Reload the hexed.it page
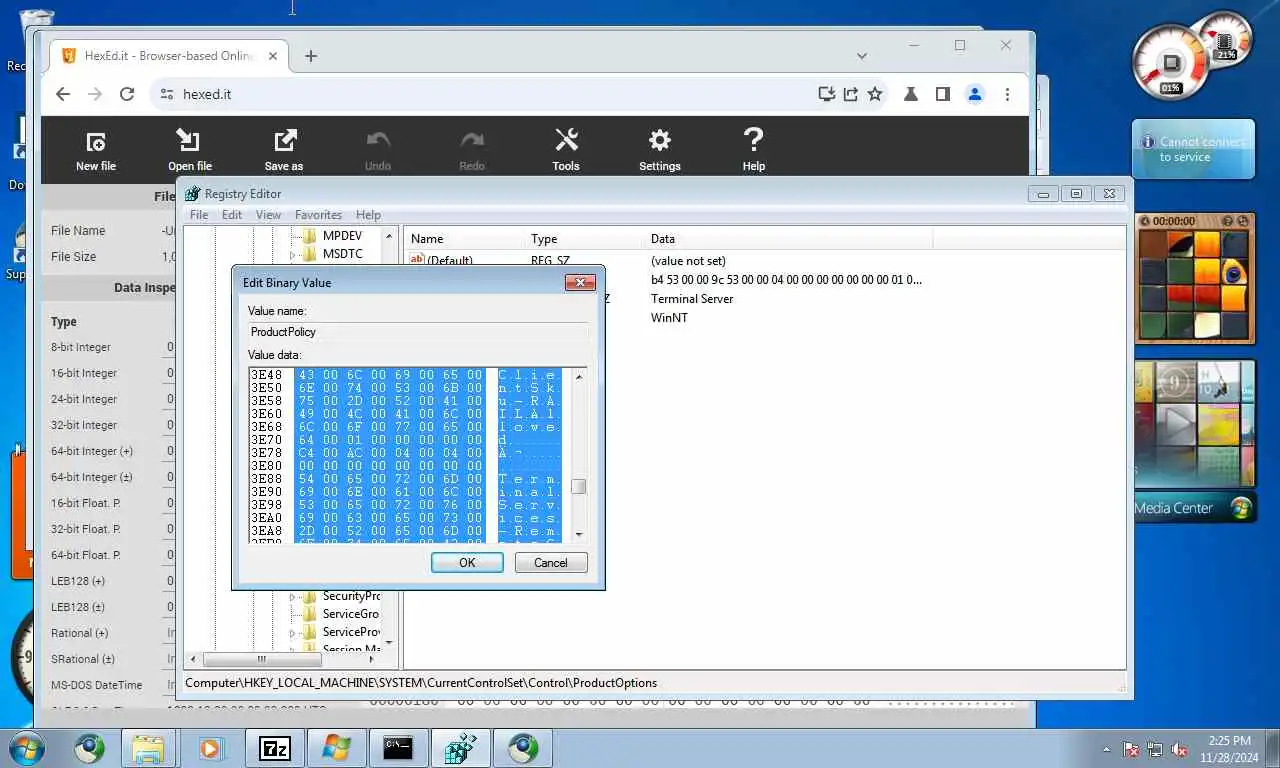 (127, 94)
